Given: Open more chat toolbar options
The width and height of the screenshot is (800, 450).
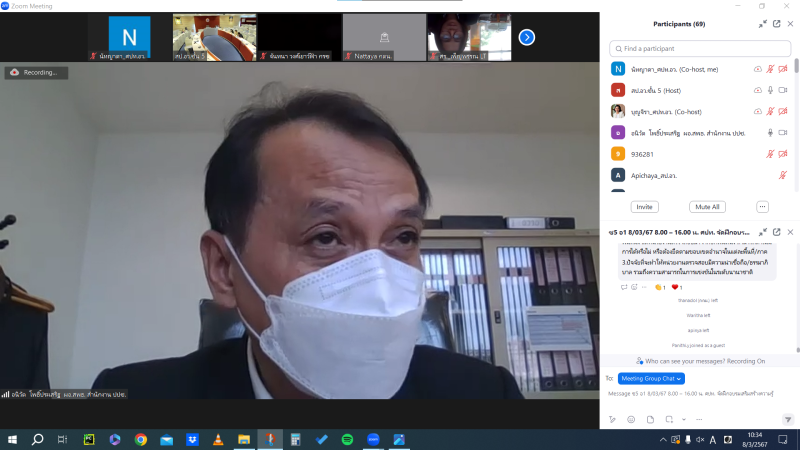Looking at the screenshot, I should click(699, 419).
